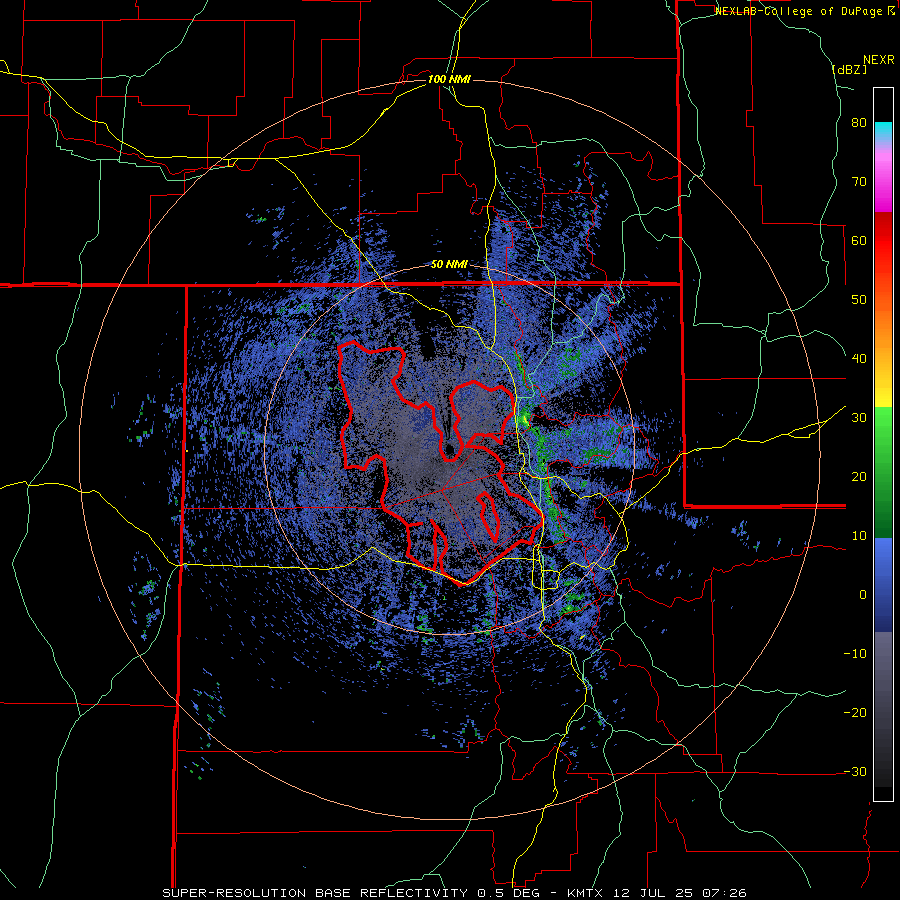This screenshot has width=900, height=900.
Task: Click the 12 JUL 25 date text
Action: coord(651,893)
